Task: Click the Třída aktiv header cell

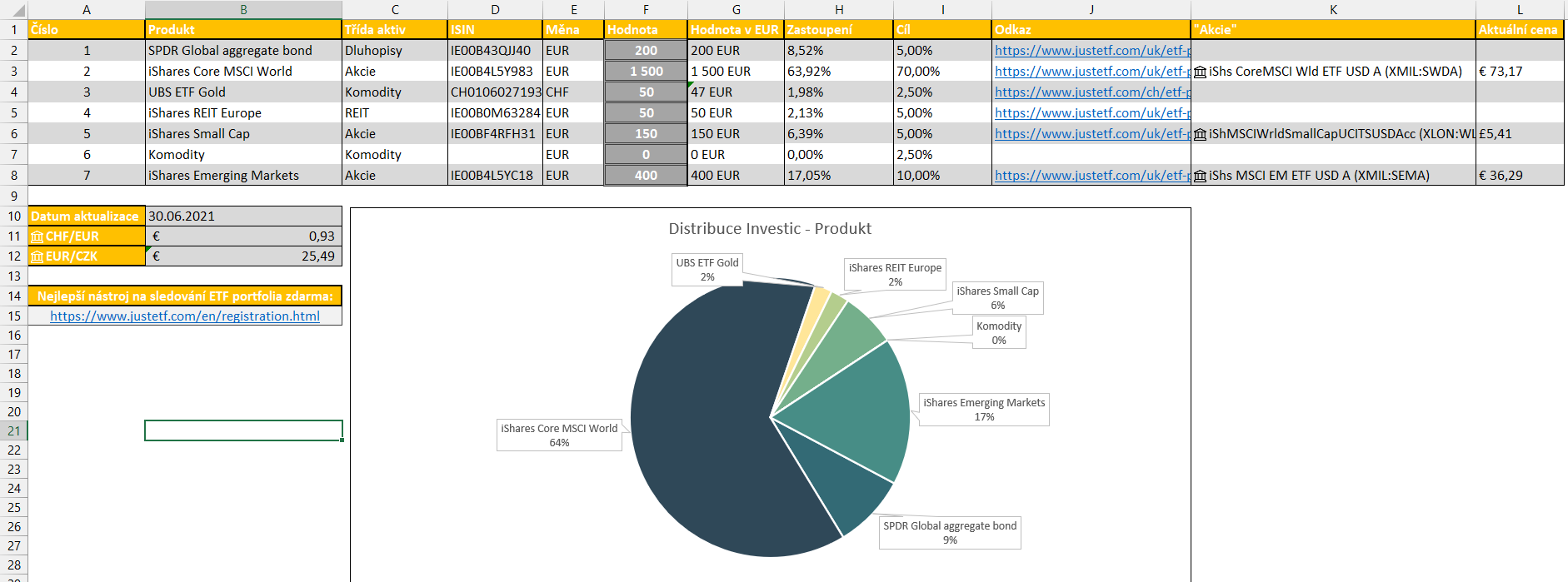Action: 395,30
